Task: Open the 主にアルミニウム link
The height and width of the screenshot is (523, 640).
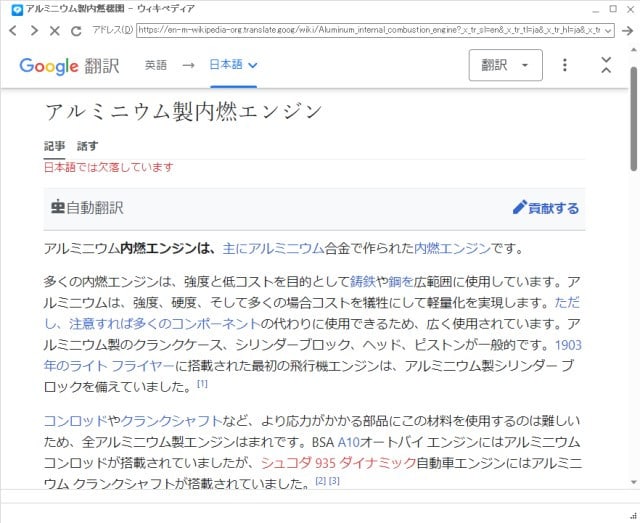Action: 273,248
